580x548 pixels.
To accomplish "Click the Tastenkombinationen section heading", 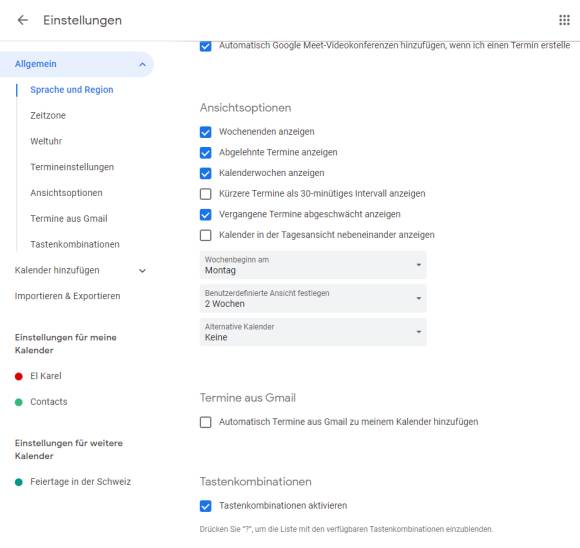I will 256,482.
